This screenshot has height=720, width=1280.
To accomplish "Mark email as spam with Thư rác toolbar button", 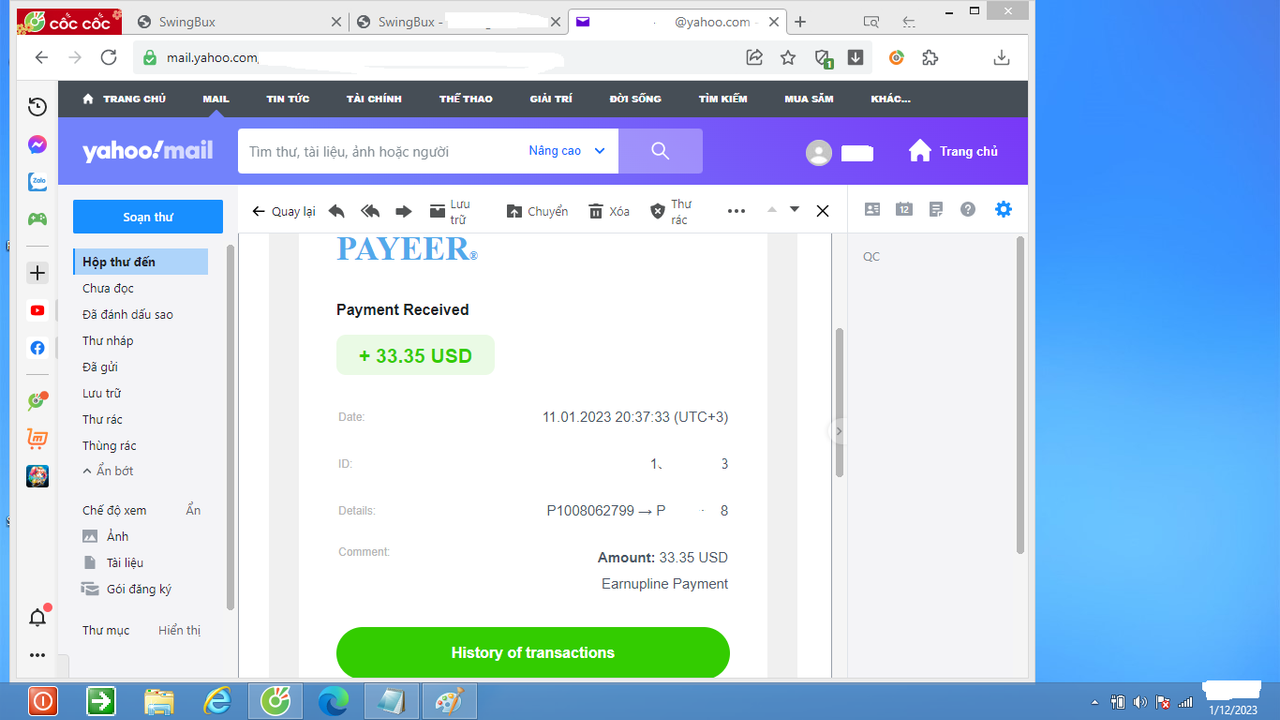I will point(671,211).
